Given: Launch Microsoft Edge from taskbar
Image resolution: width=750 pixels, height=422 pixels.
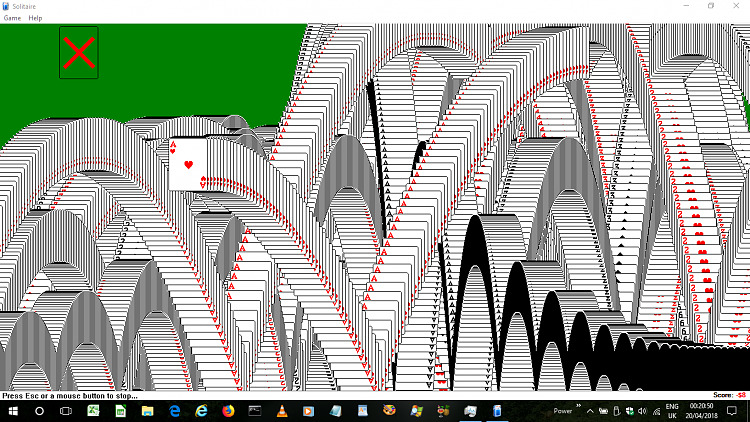Looking at the screenshot, I should (175, 411).
